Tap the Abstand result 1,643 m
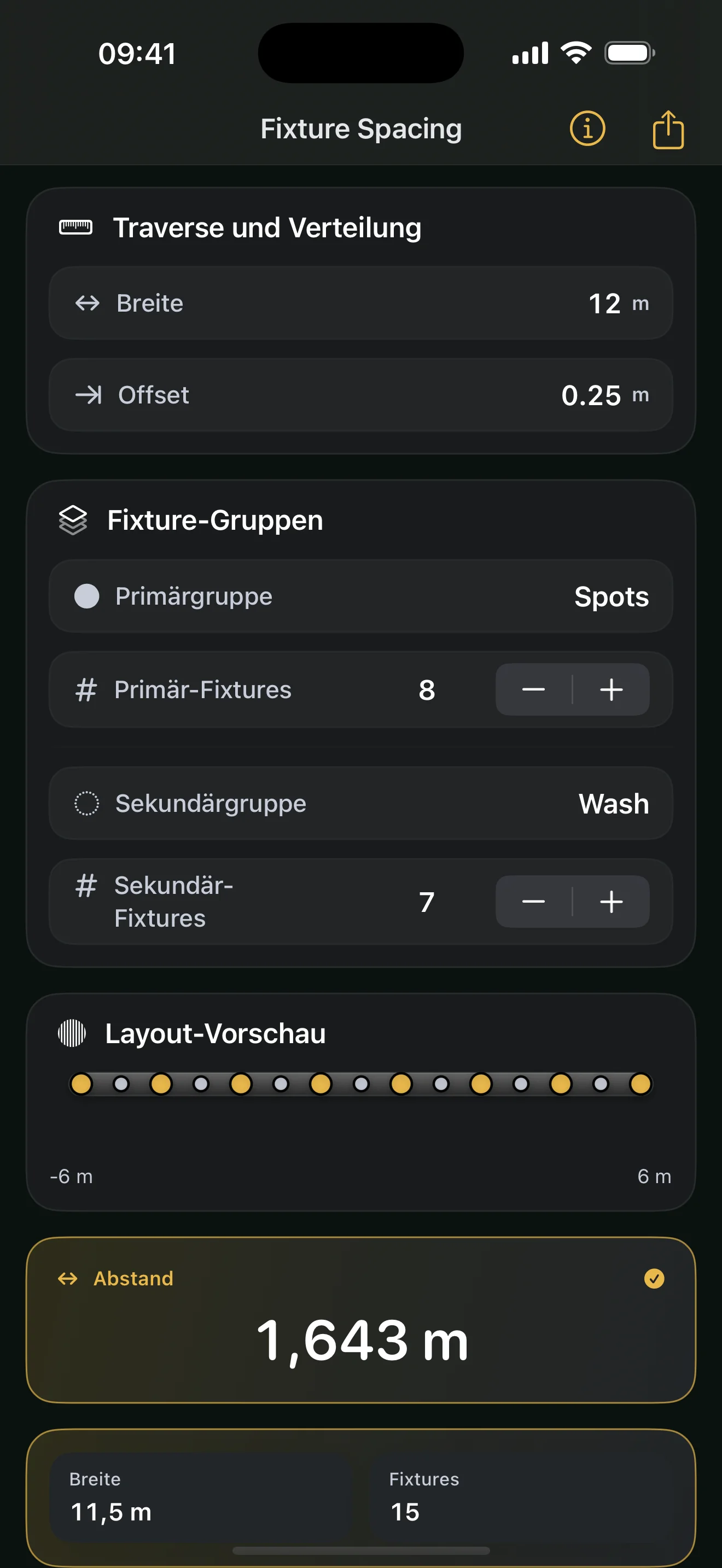Screen dimensions: 722x1568 click(362, 1342)
